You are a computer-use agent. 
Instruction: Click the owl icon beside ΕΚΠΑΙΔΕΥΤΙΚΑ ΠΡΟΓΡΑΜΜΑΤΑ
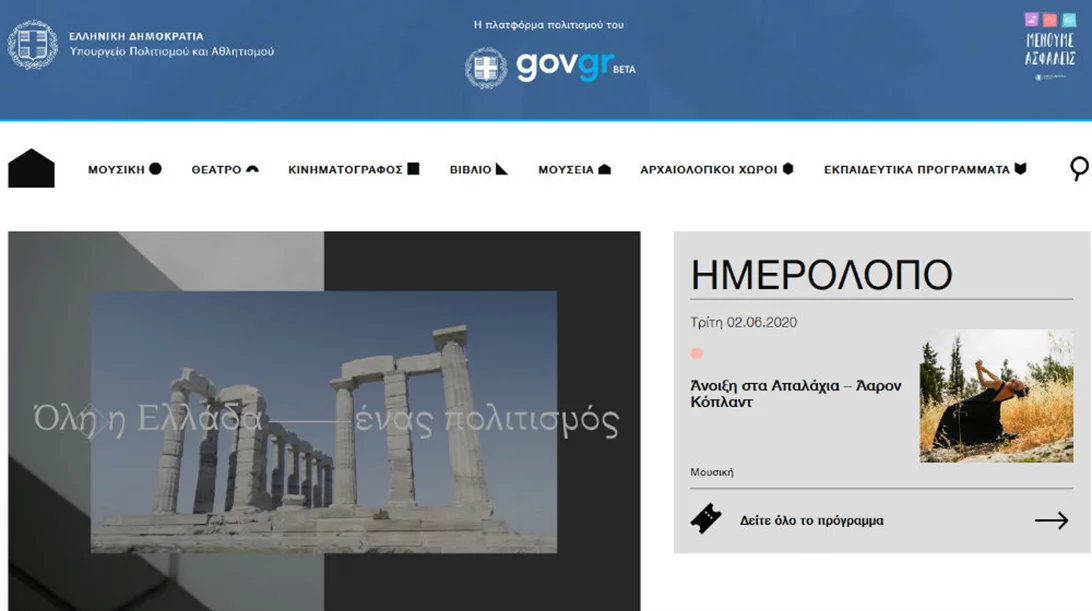tap(1021, 169)
